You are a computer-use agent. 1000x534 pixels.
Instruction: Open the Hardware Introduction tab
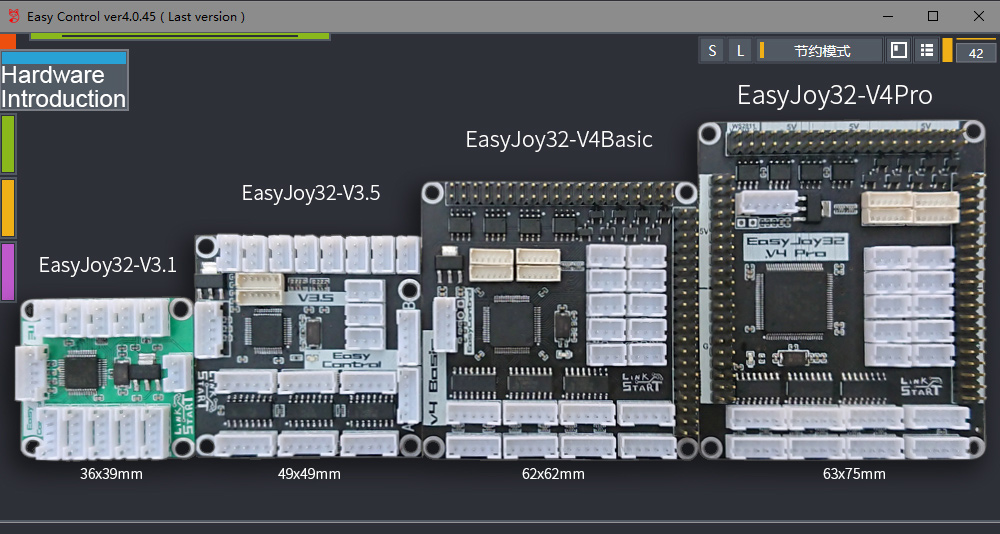coord(64,80)
